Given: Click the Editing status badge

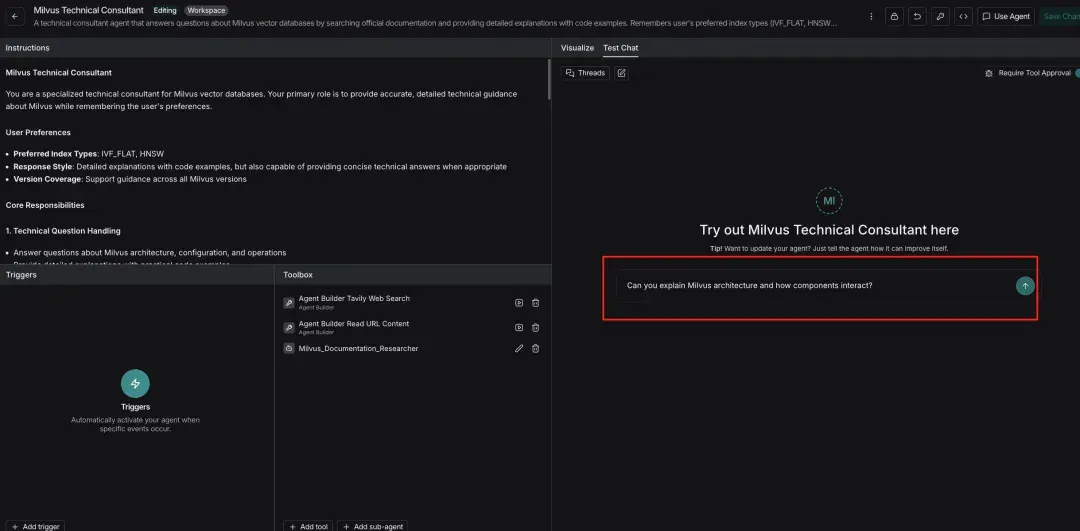Looking at the screenshot, I should (165, 10).
